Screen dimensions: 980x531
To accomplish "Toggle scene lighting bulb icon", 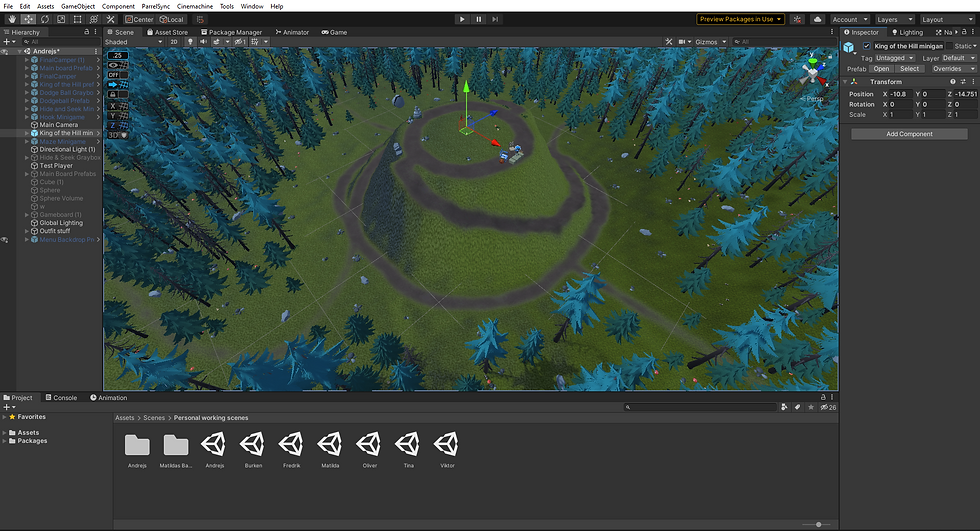I will 191,42.
